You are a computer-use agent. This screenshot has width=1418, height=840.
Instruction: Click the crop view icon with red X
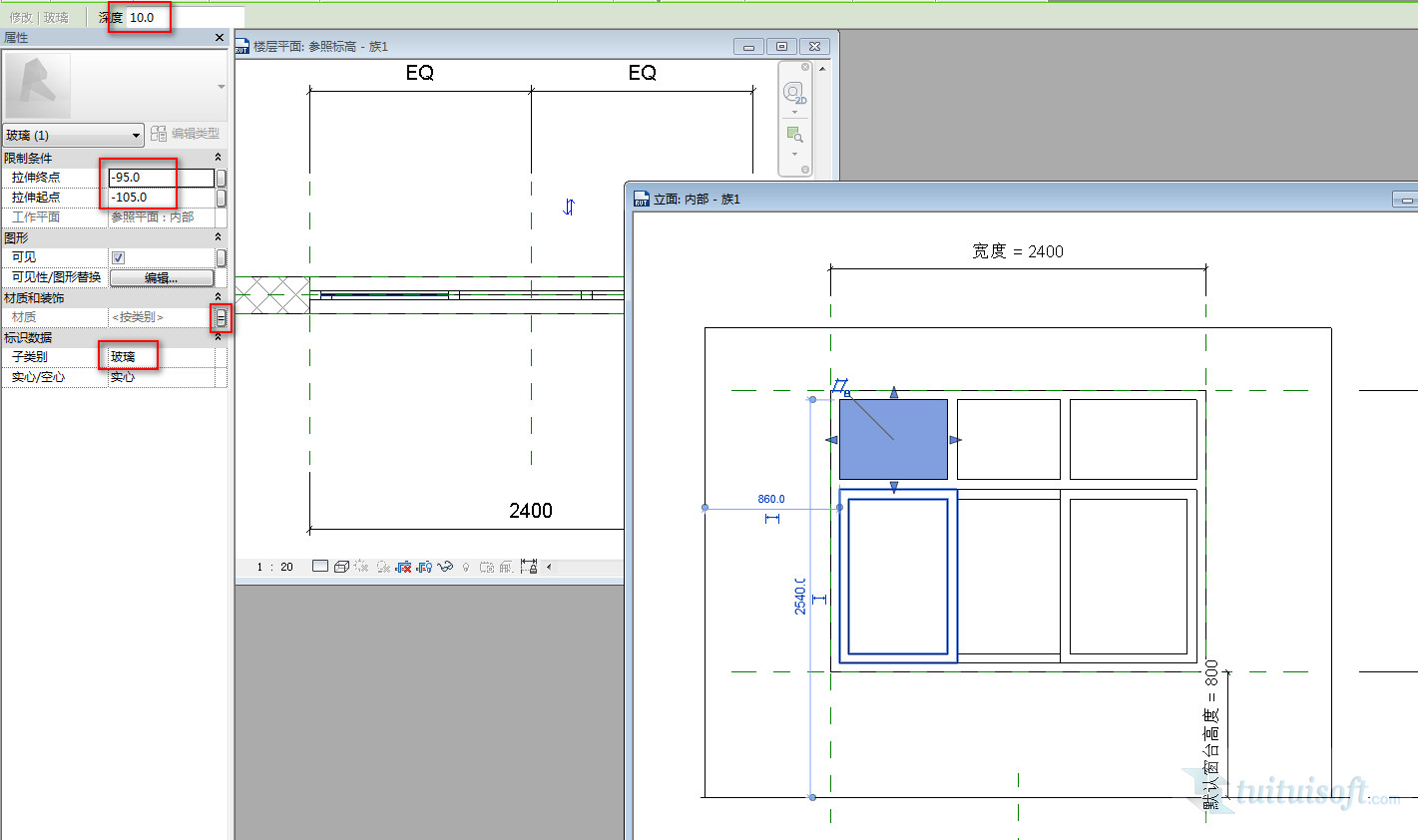403,567
